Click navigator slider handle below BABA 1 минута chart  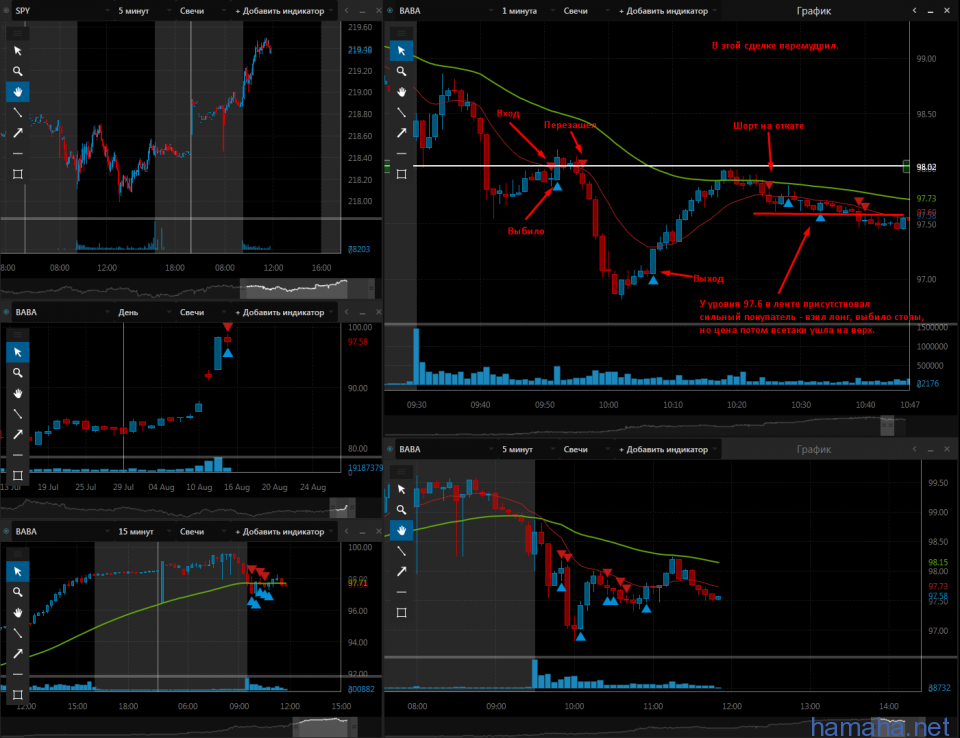click(x=887, y=426)
